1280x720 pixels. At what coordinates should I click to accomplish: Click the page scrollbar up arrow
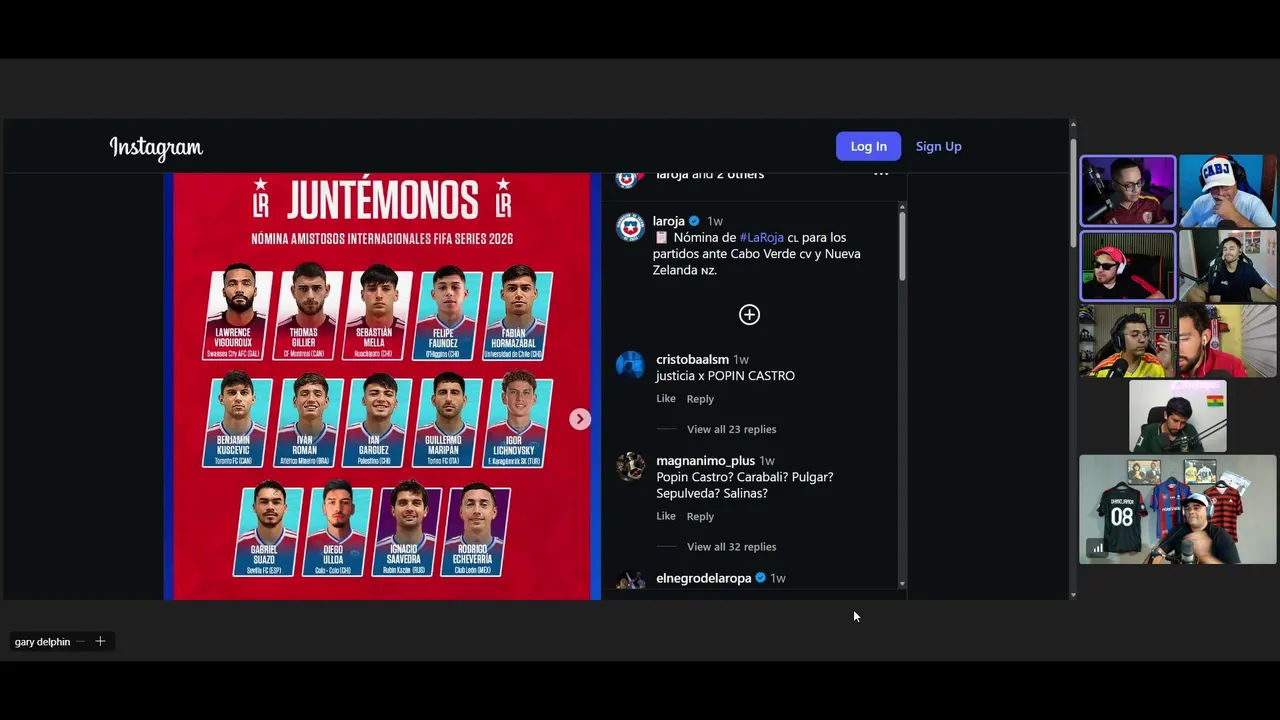tap(1073, 125)
